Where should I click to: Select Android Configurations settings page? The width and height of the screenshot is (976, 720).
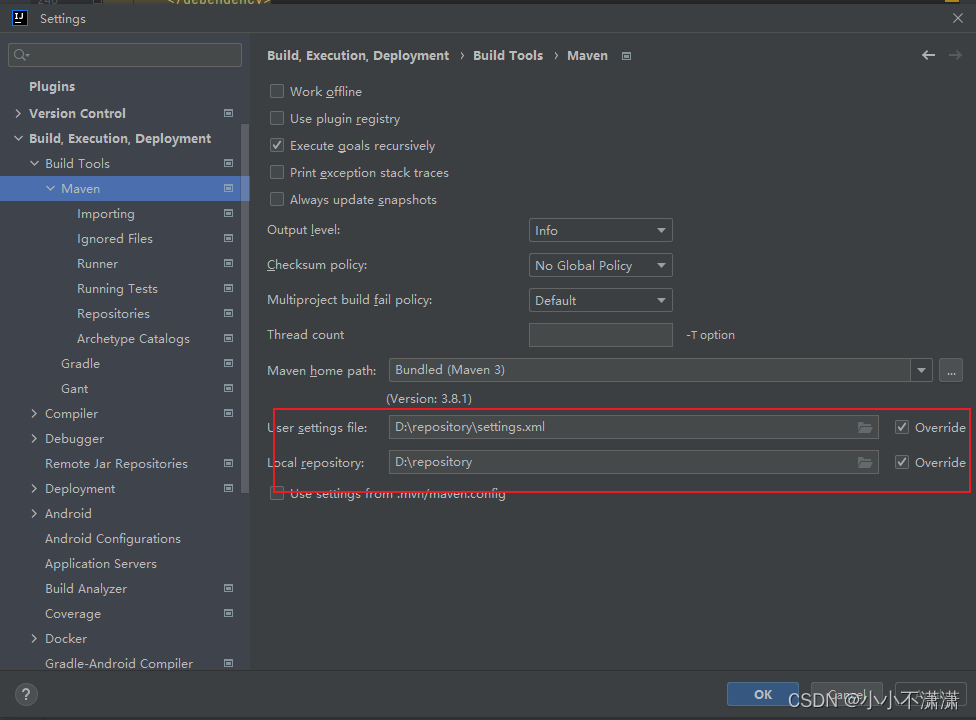pos(113,539)
